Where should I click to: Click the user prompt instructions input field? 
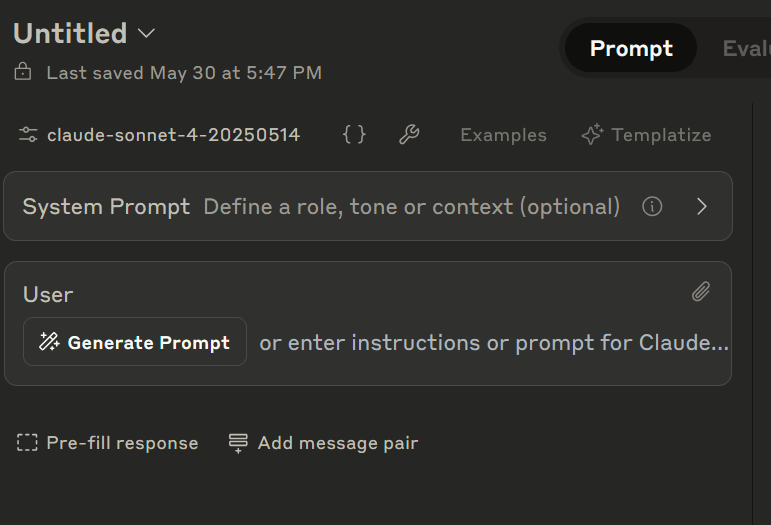[493, 343]
